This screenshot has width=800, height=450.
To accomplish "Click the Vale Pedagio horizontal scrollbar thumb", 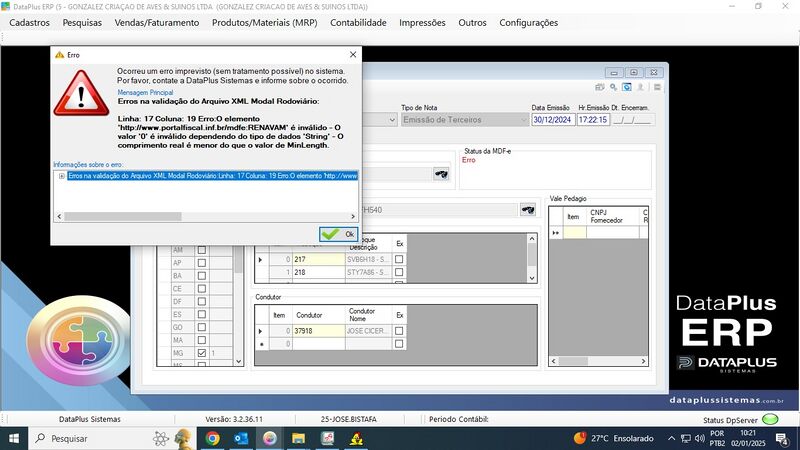I will (573, 361).
